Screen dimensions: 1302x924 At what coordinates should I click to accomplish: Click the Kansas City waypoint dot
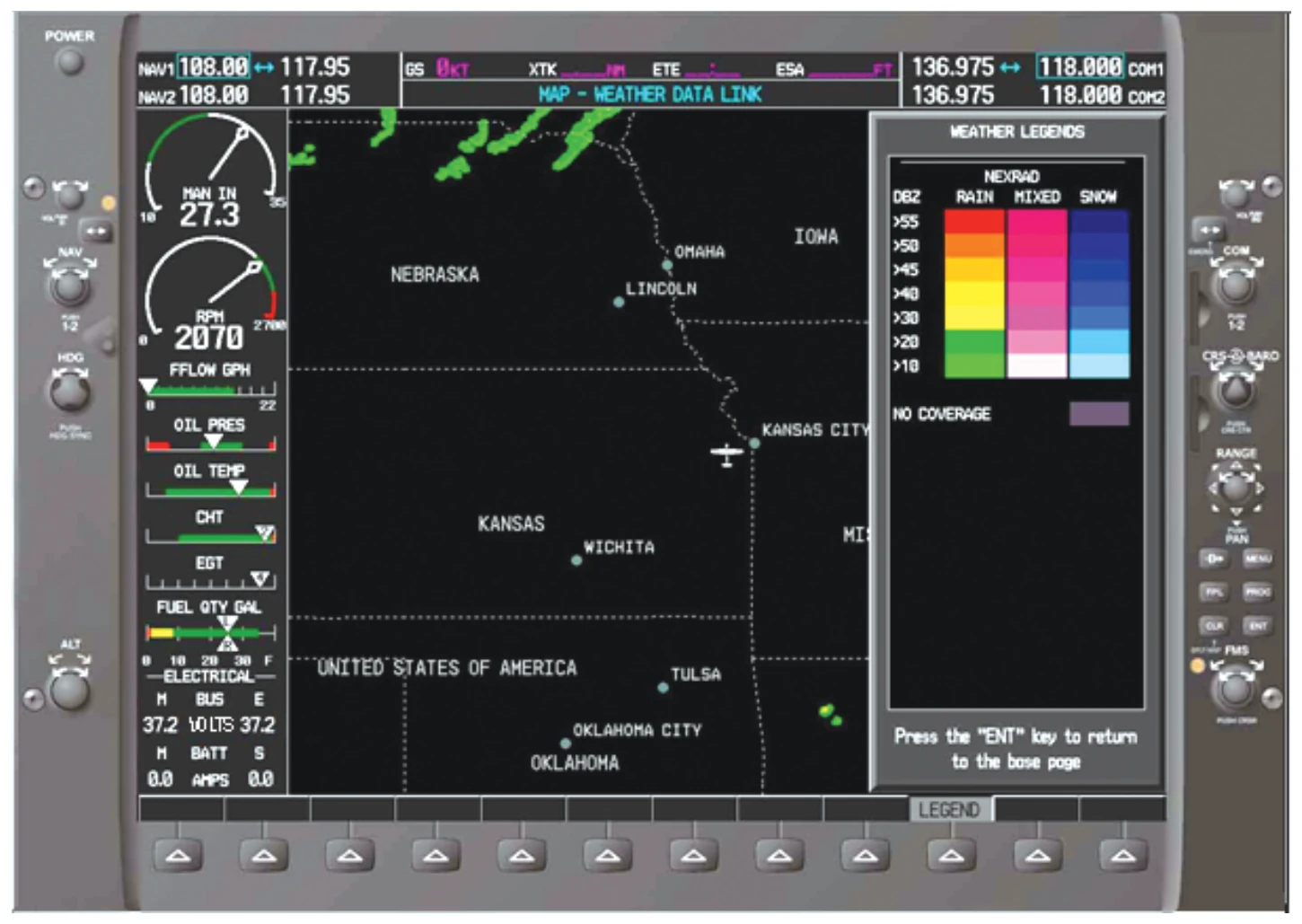point(754,444)
